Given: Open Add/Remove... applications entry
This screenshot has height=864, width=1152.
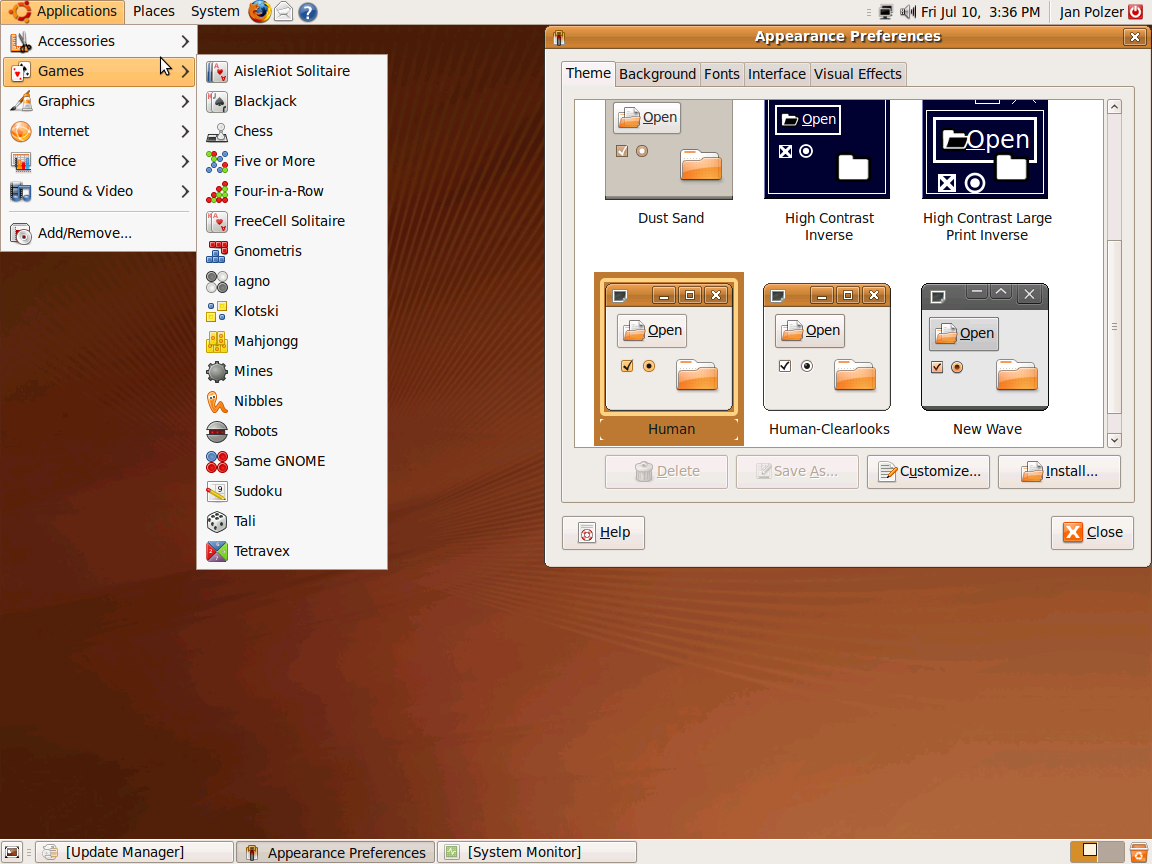Looking at the screenshot, I should click(98, 234).
